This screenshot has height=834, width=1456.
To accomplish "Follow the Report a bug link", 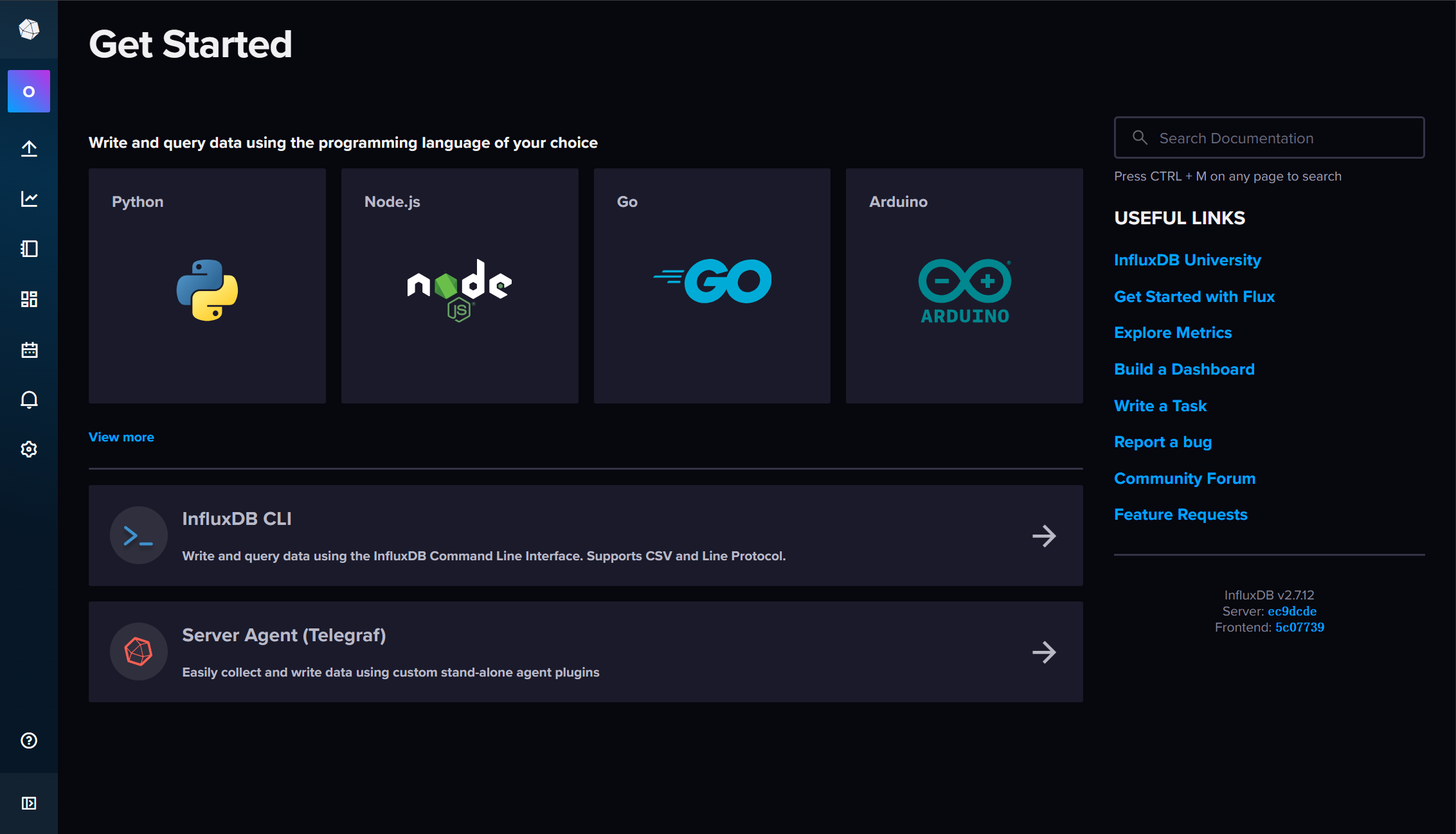I will (x=1163, y=442).
